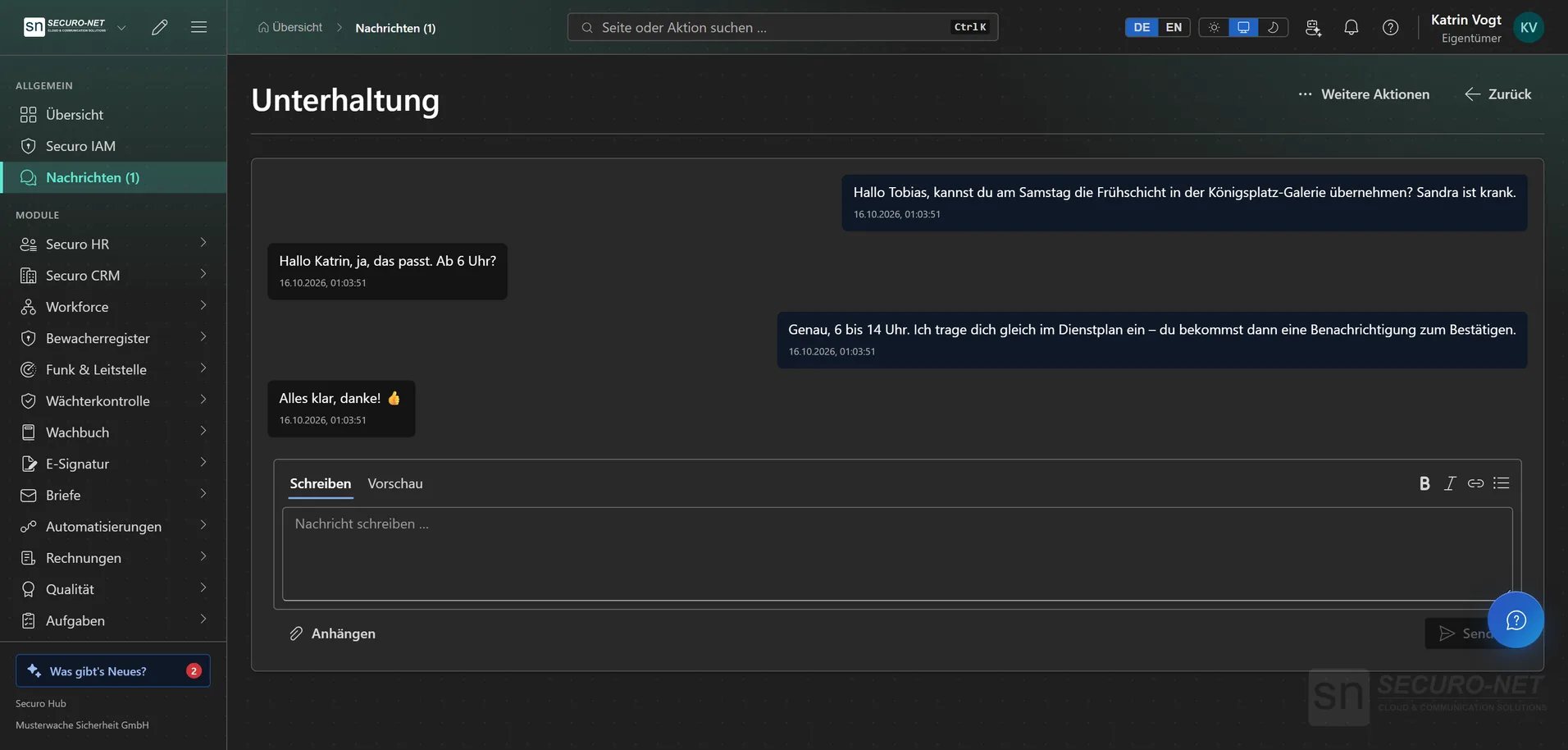The image size is (1568, 750).
Task: Open Weitere Aktionen menu
Action: [1364, 94]
